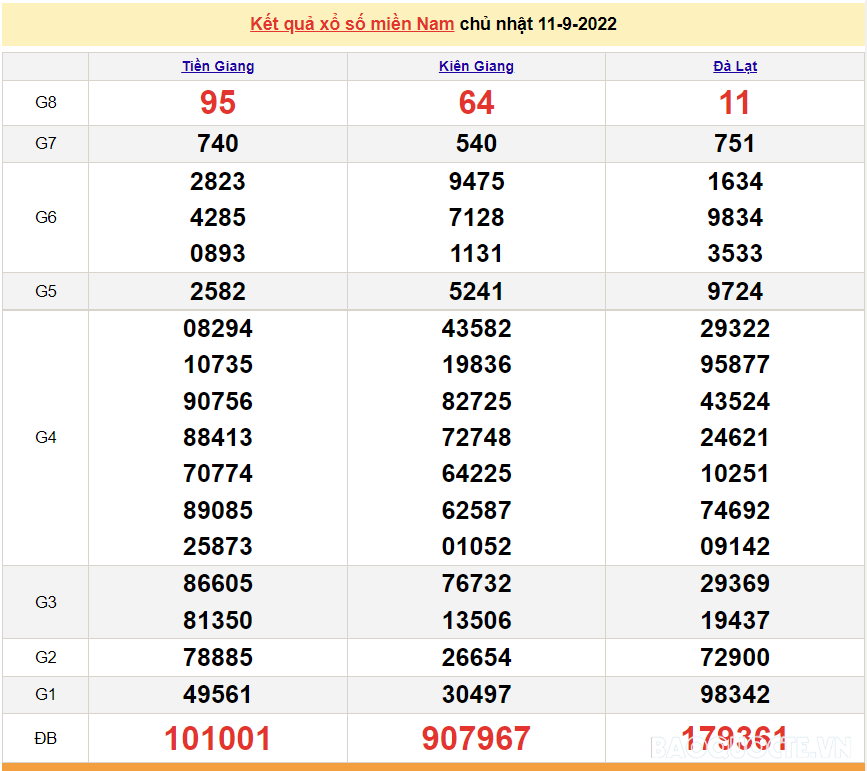Viewport: 867px width, 771px height.
Task: Select the G2 number 78885
Action: tap(218, 658)
